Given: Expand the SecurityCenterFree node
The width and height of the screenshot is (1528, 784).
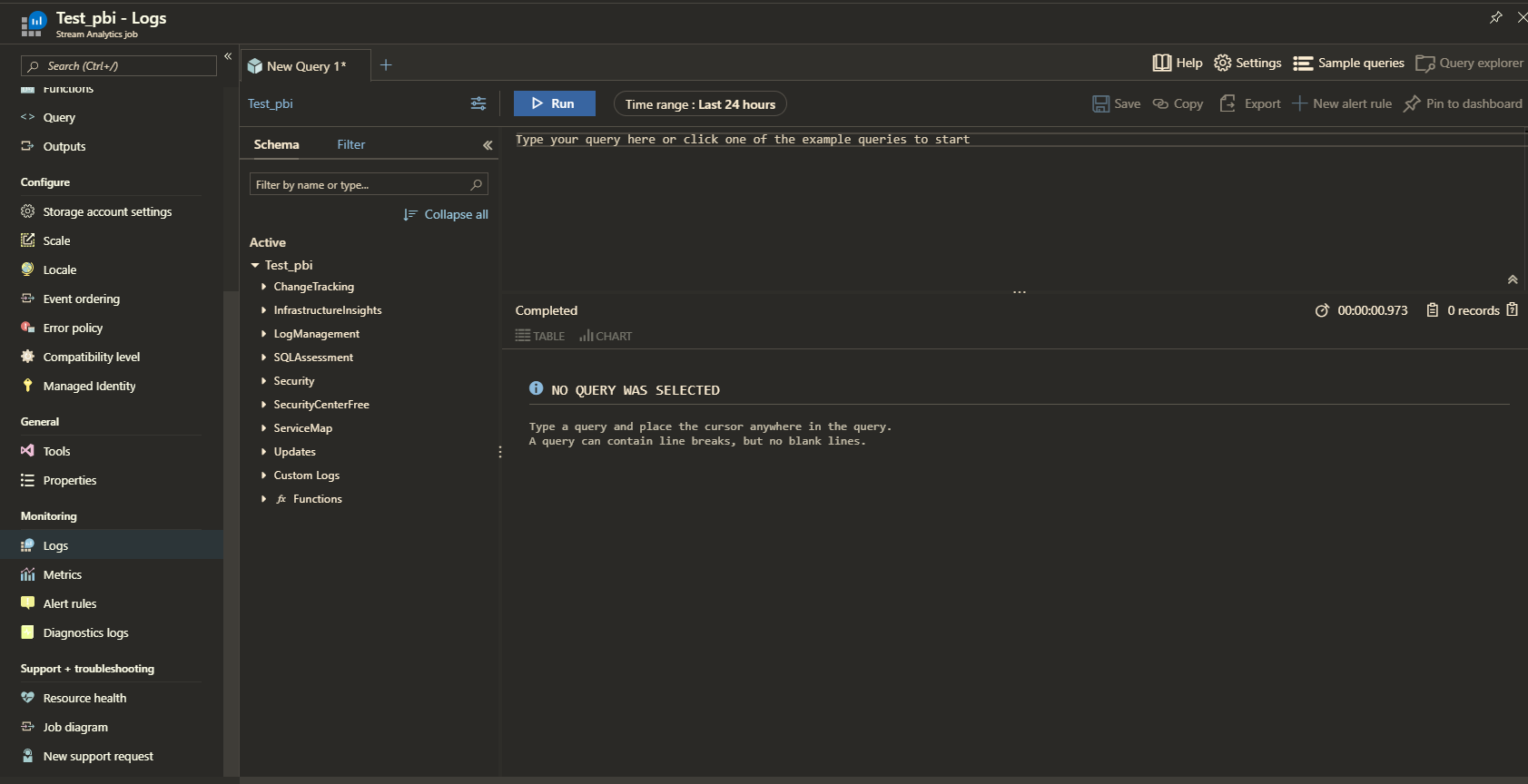Looking at the screenshot, I should 264,405.
